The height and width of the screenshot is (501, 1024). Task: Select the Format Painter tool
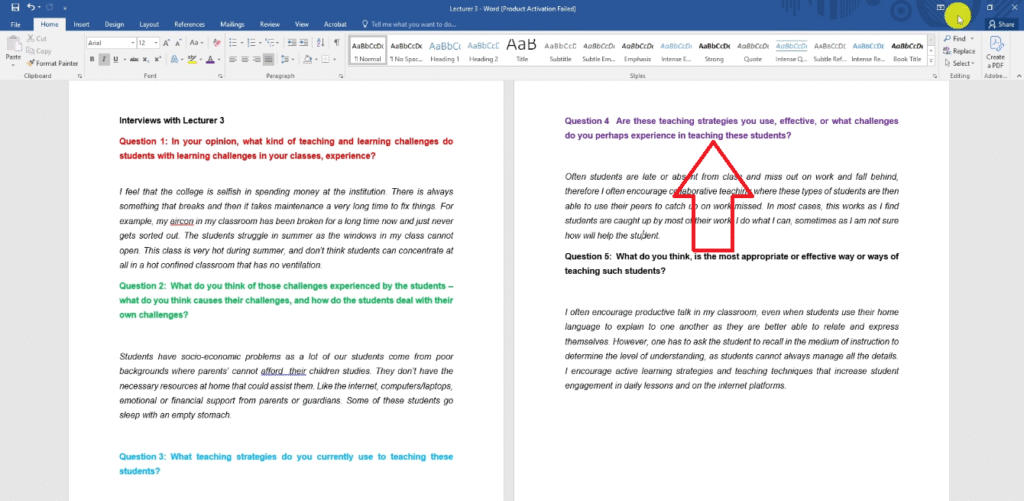tap(56, 62)
